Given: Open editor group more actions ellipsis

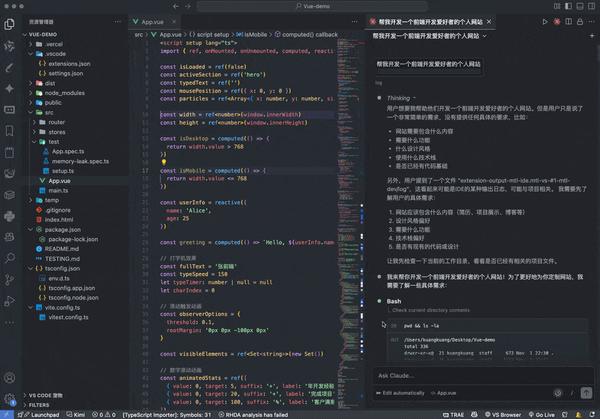Looking at the screenshot, I should coord(354,22).
